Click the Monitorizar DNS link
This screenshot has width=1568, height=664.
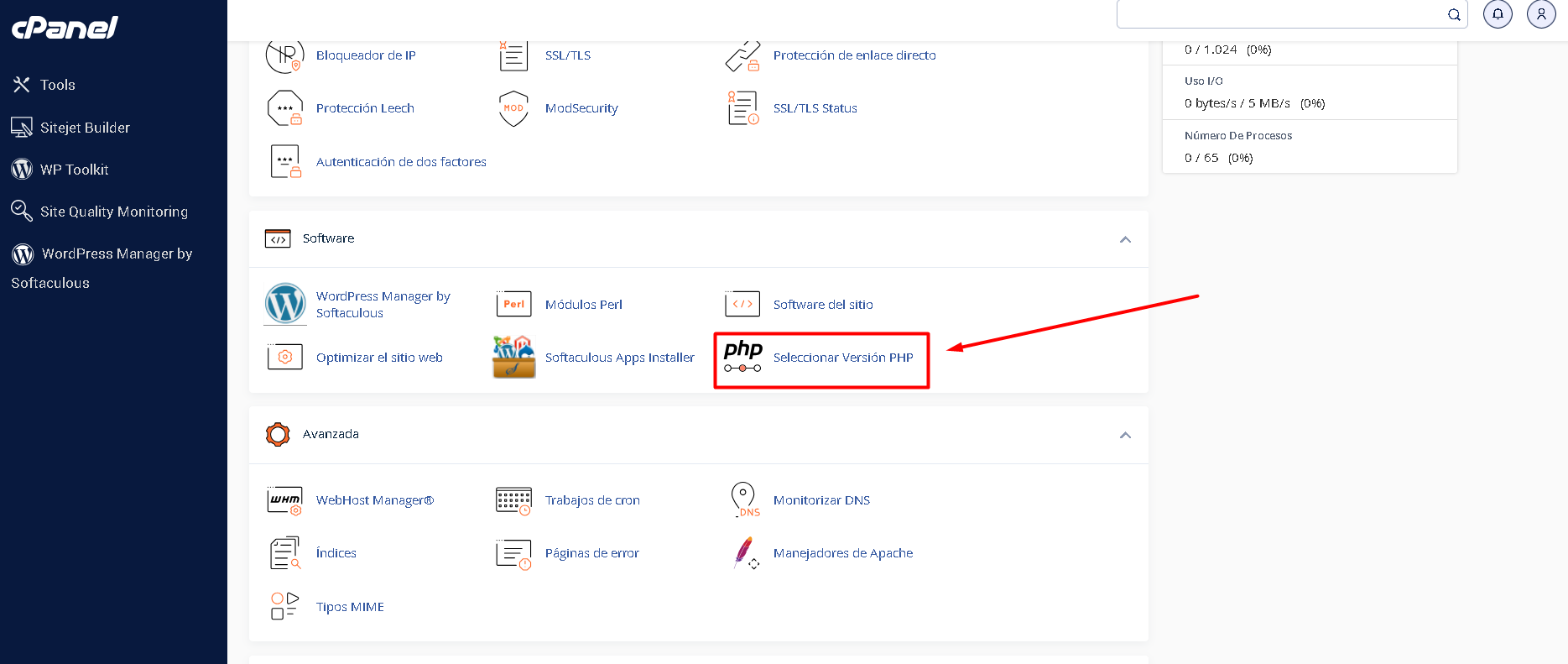click(x=821, y=500)
